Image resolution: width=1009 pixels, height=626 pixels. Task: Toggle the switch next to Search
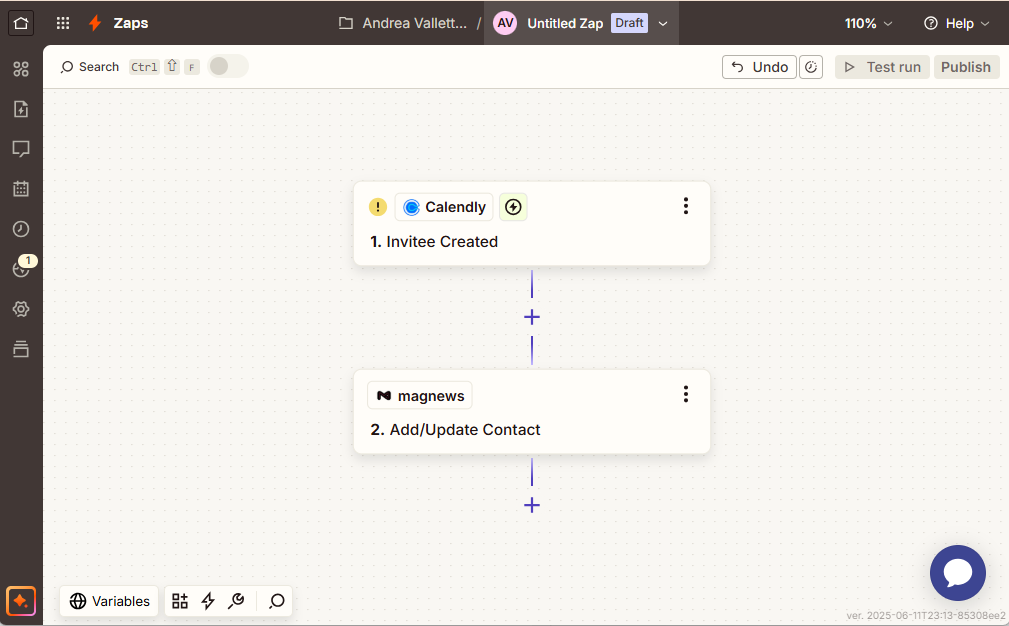[228, 67]
